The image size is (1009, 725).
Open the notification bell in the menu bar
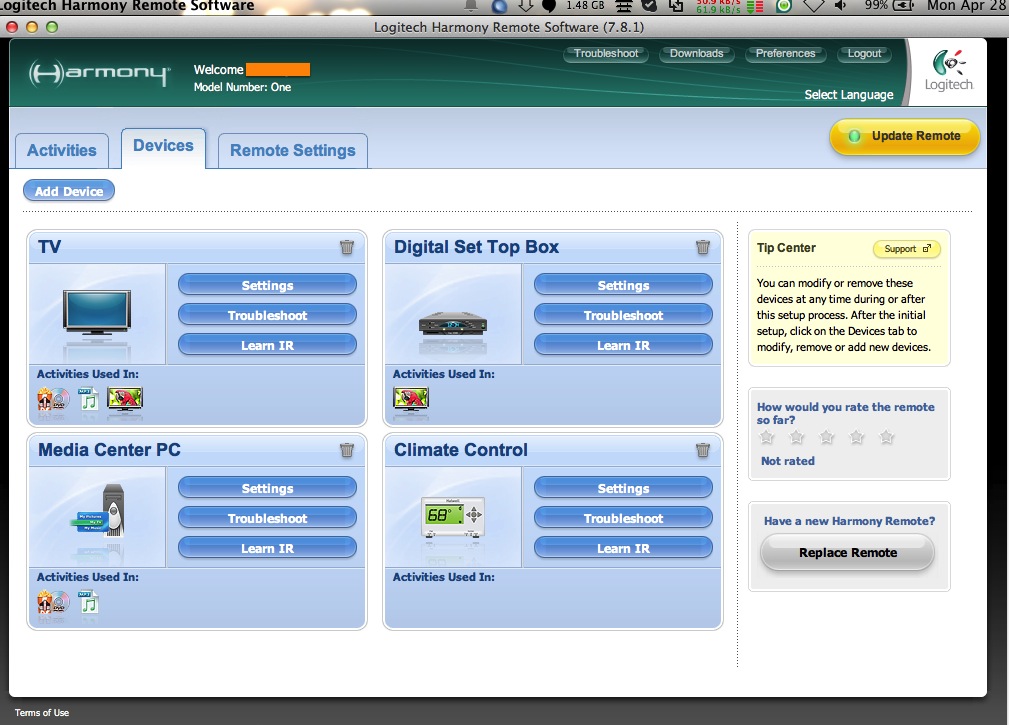point(471,6)
